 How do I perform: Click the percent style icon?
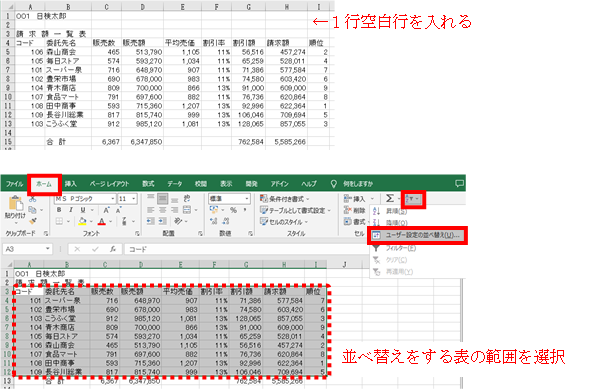tap(233, 210)
